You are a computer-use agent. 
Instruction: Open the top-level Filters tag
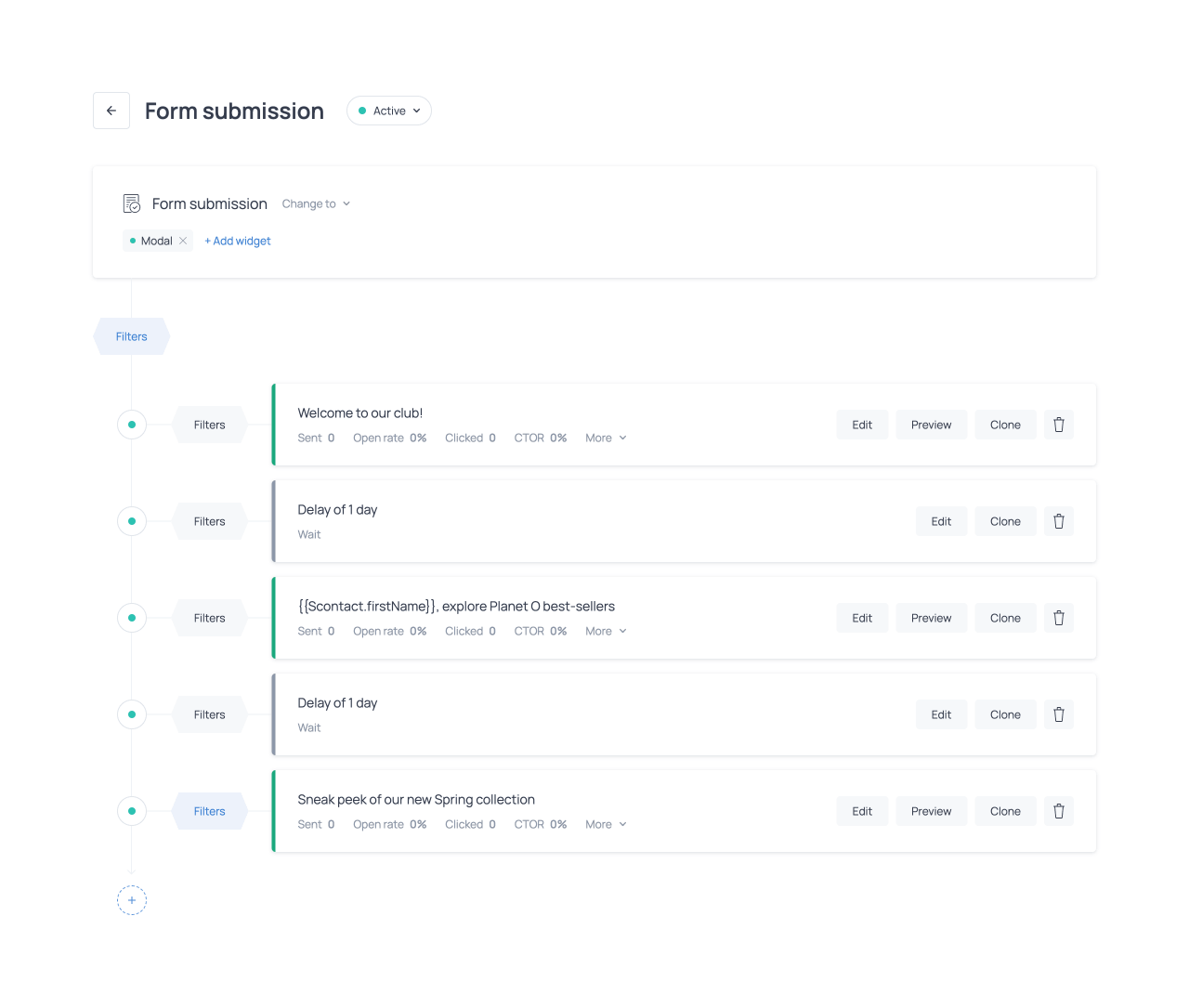(132, 336)
